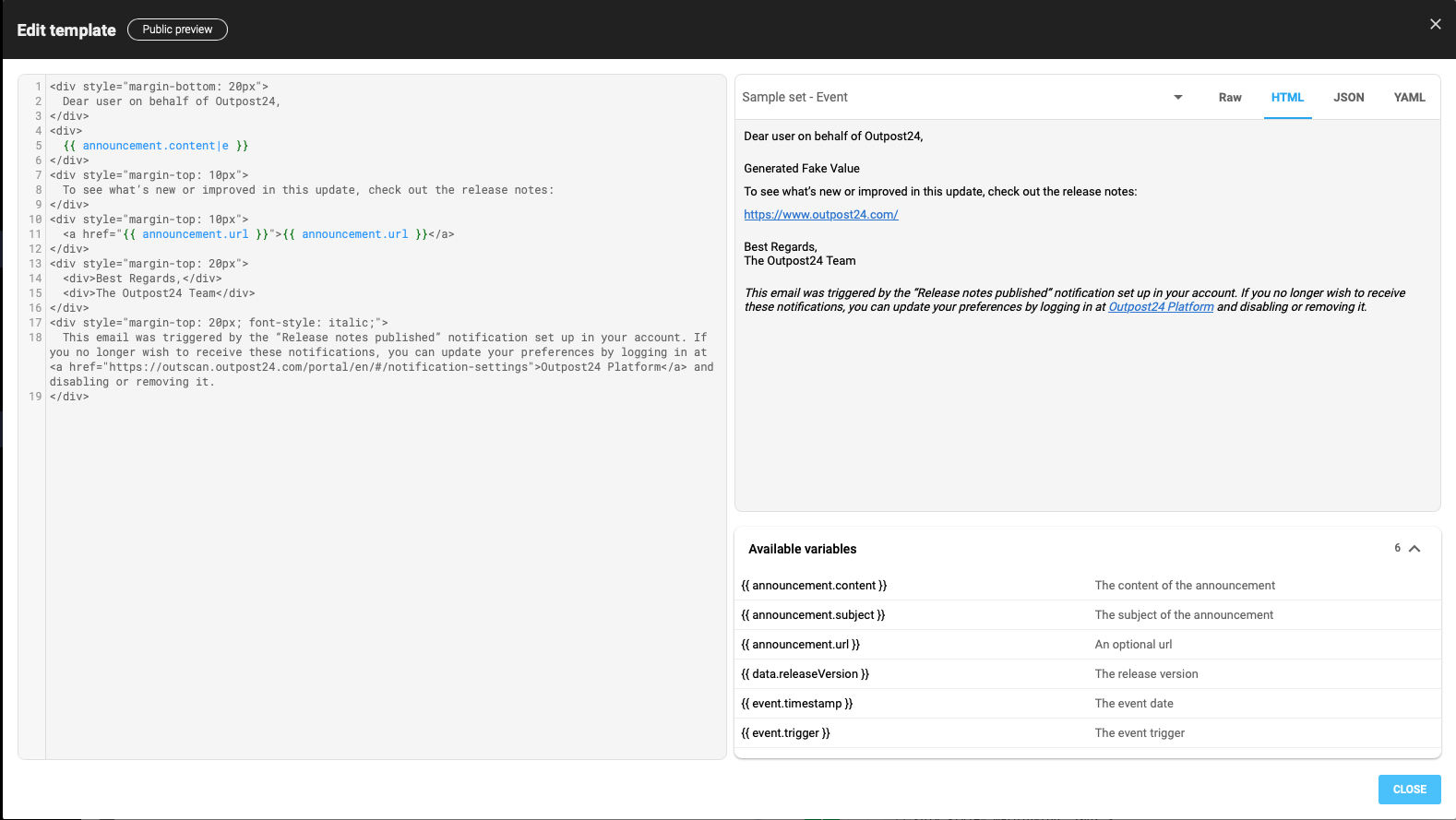Select the event.timestamp variable row

[797, 704]
